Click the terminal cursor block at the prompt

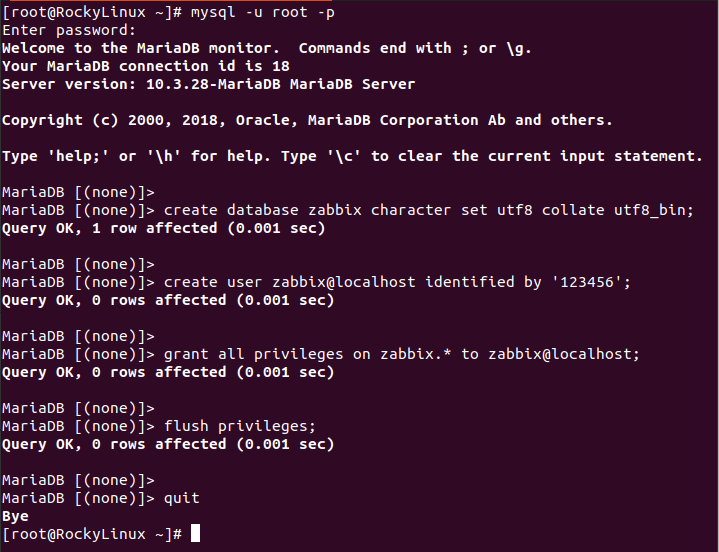click(195, 533)
